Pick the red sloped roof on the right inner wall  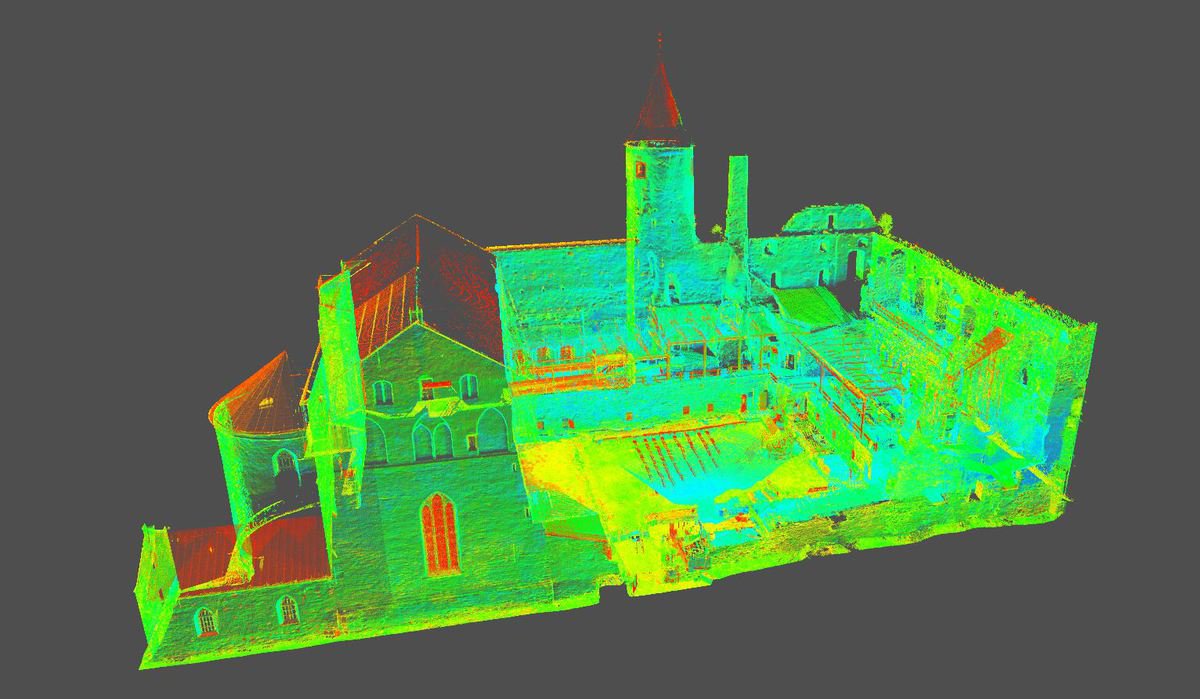(x=988, y=346)
